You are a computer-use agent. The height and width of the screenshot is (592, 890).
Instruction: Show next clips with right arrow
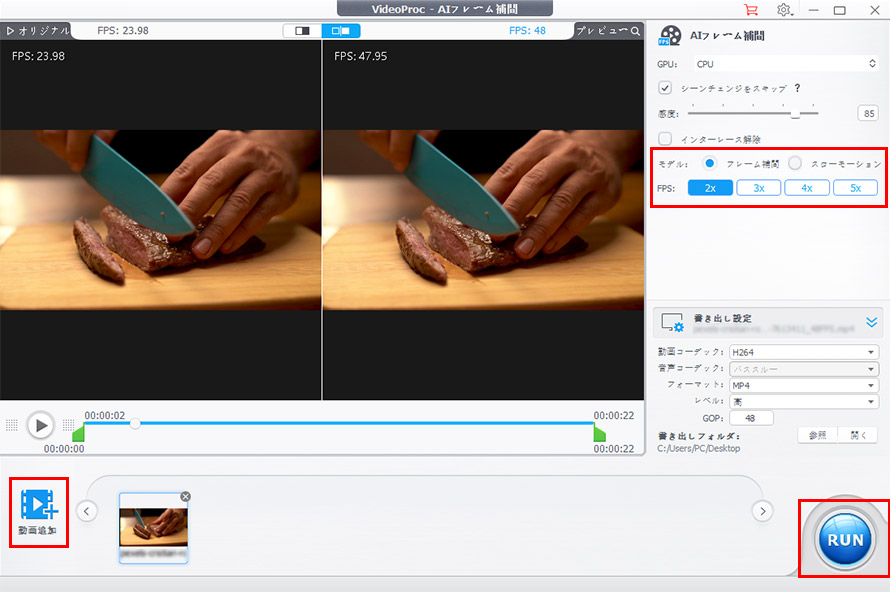762,511
